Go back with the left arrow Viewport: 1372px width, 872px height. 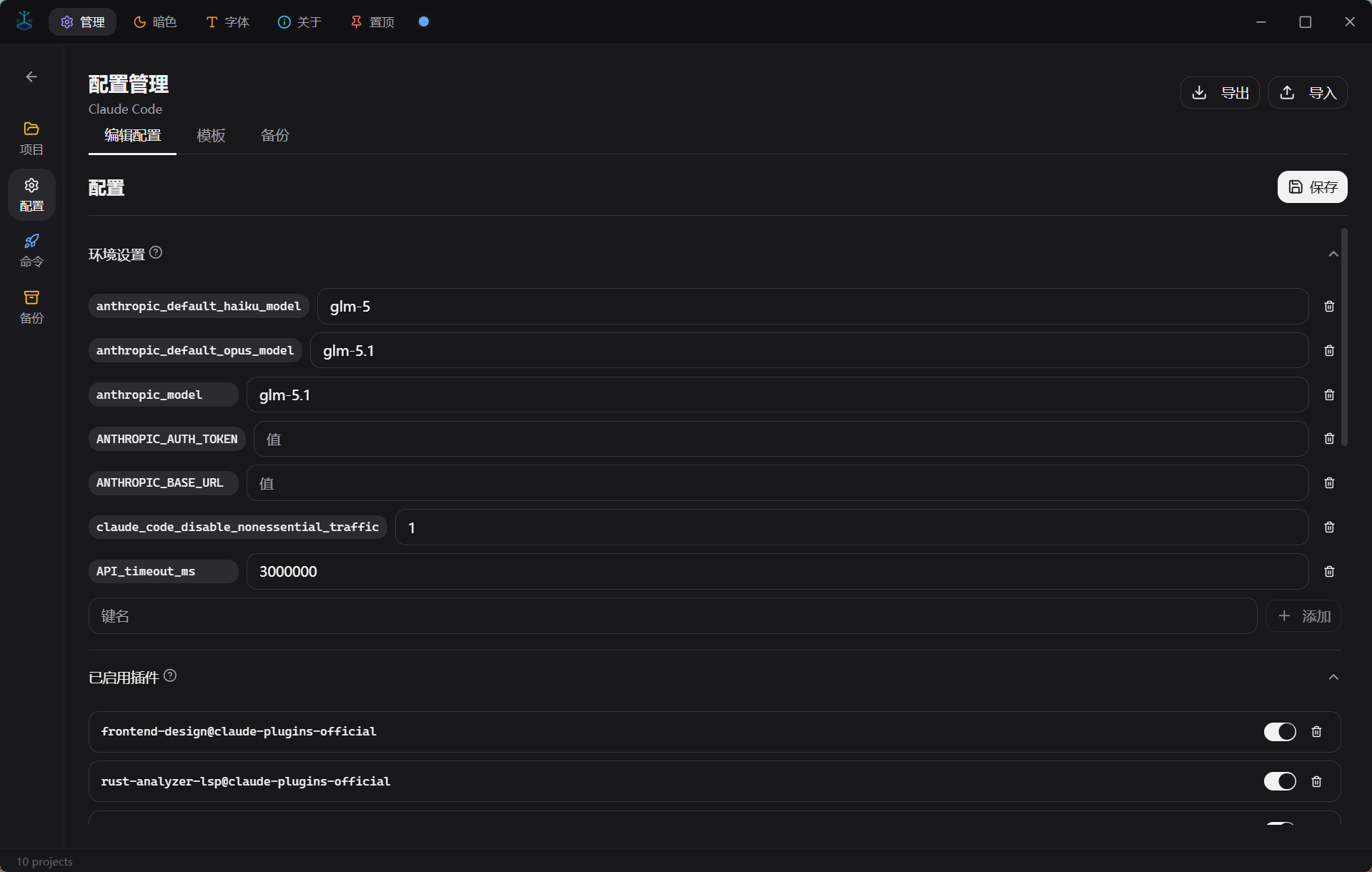pos(31,76)
